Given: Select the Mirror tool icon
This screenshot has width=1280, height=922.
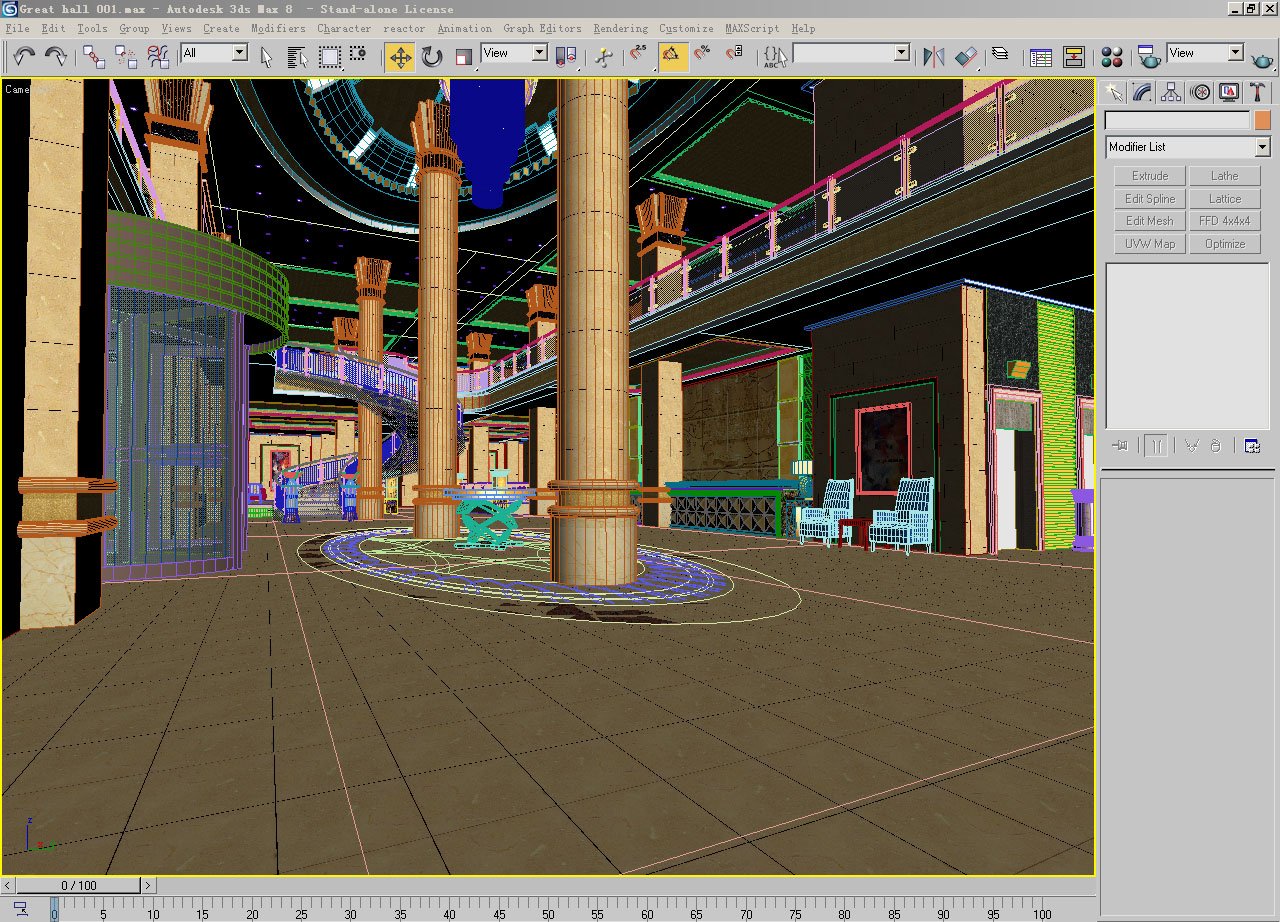Looking at the screenshot, I should [x=934, y=55].
